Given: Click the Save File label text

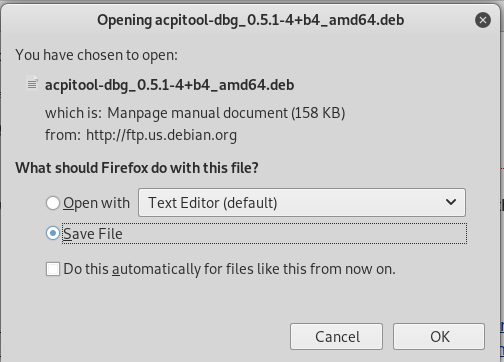Looking at the screenshot, I should (x=93, y=234).
